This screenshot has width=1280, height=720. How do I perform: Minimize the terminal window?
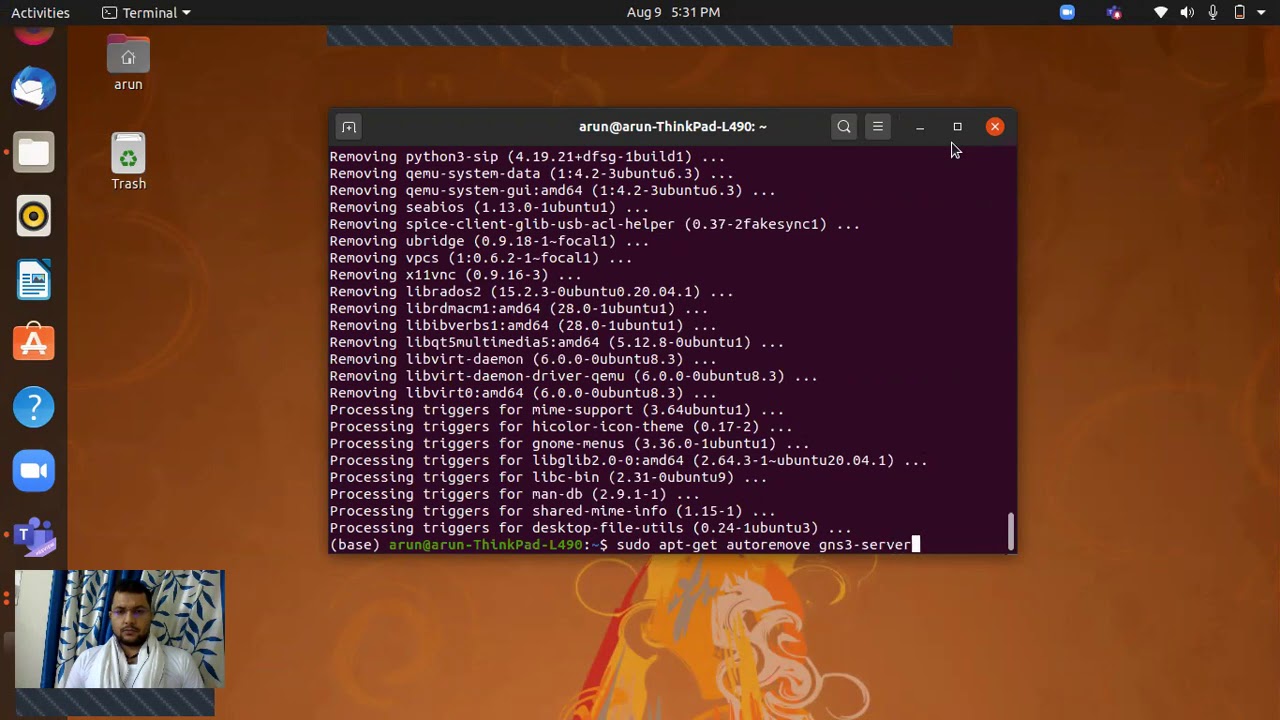[x=920, y=127]
